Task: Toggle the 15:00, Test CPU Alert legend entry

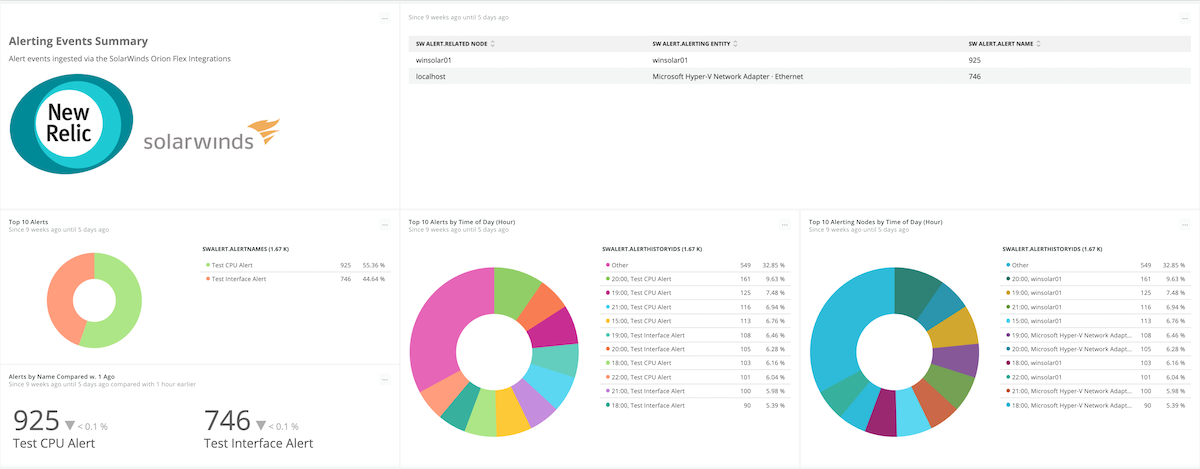Action: coord(697,321)
